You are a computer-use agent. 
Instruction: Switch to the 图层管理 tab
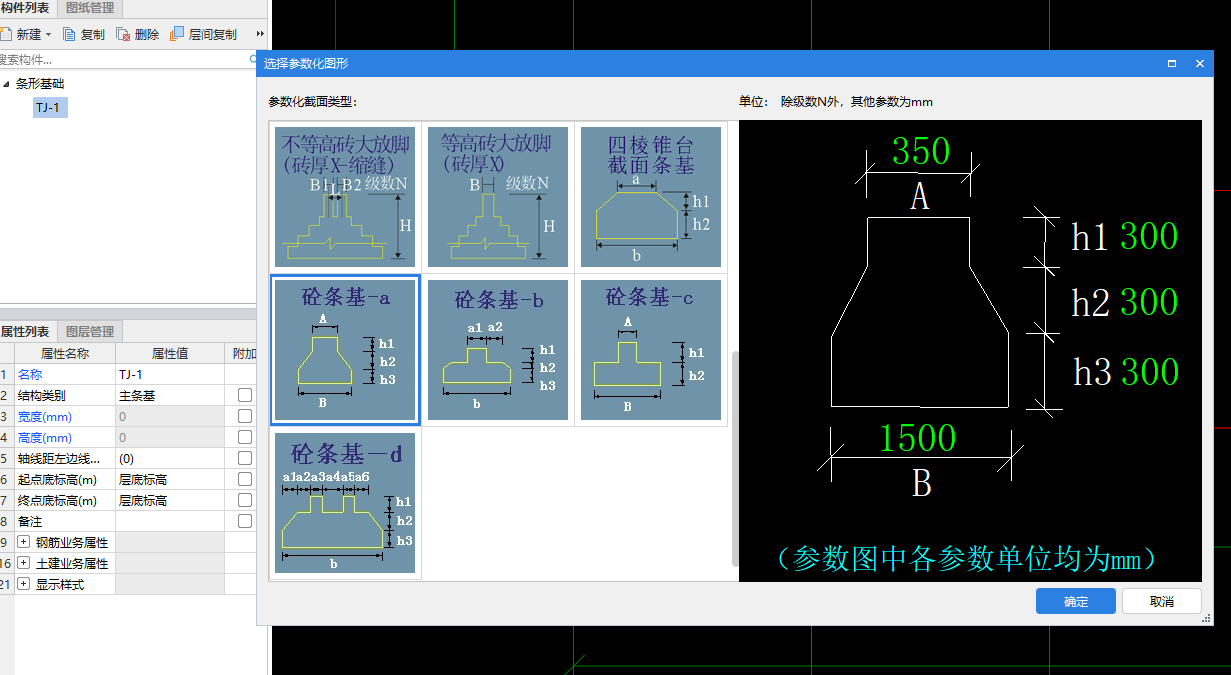[x=89, y=331]
